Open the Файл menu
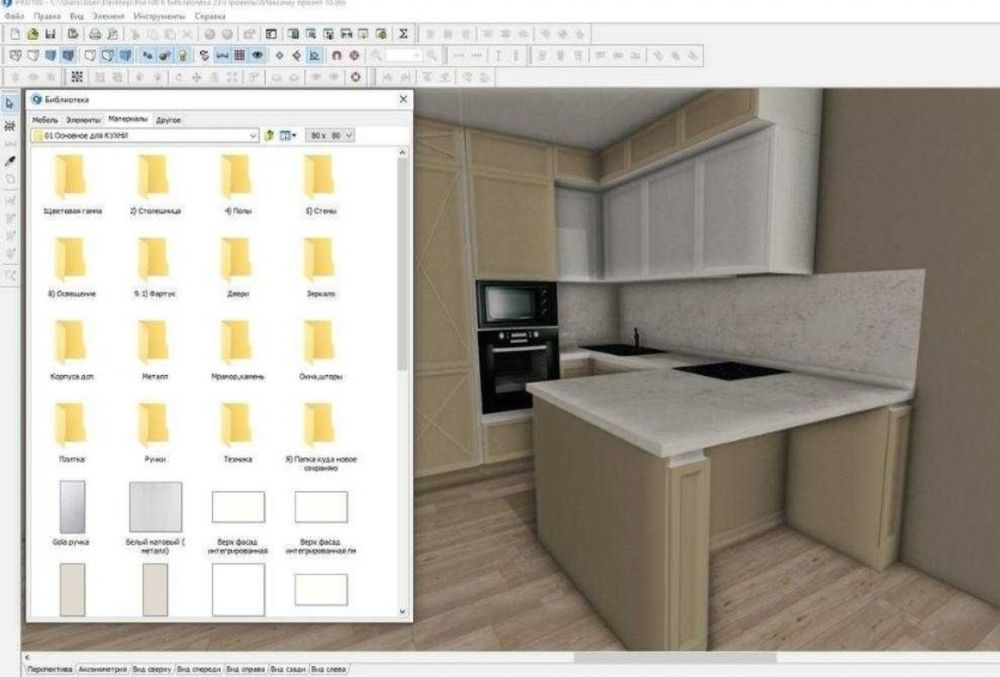Viewport: 1000px width, 677px height. click(14, 16)
